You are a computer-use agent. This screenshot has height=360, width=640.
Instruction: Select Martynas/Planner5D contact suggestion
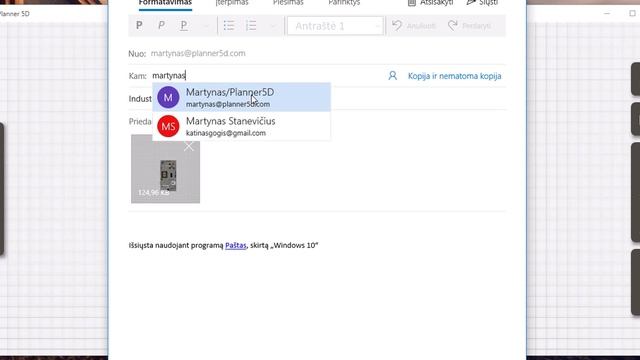[x=242, y=97]
